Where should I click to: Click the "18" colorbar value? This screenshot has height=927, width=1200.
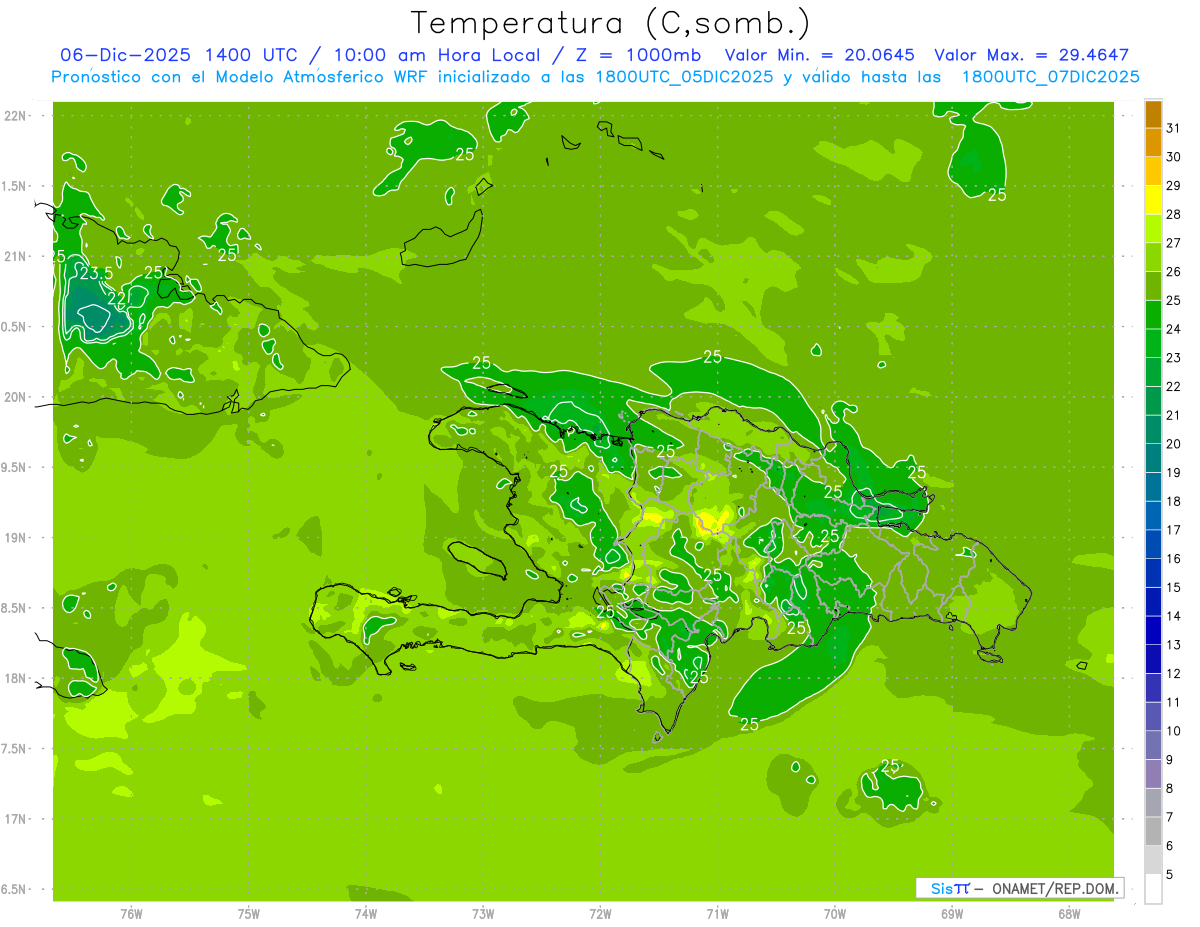(1174, 501)
